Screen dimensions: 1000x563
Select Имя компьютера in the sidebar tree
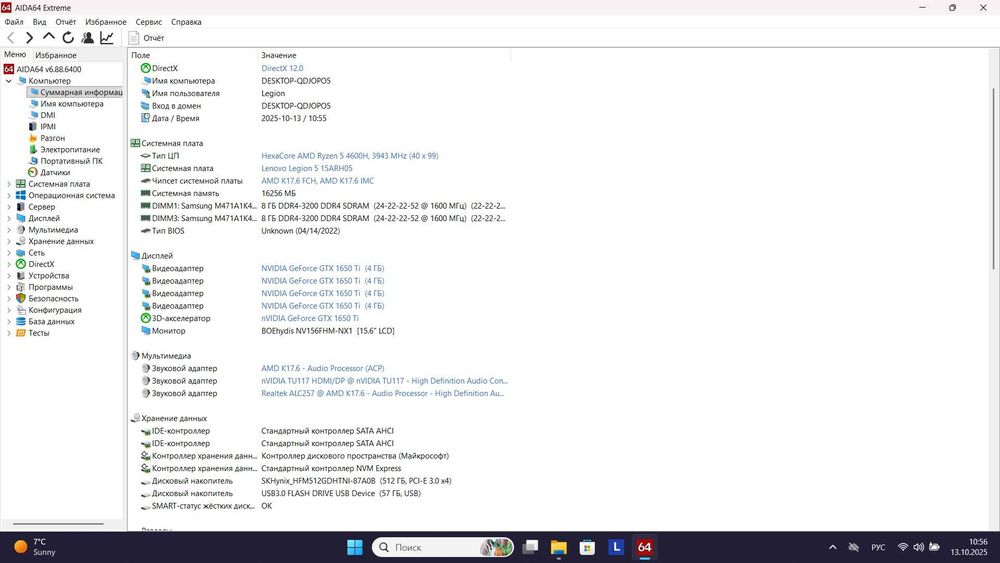click(66, 104)
